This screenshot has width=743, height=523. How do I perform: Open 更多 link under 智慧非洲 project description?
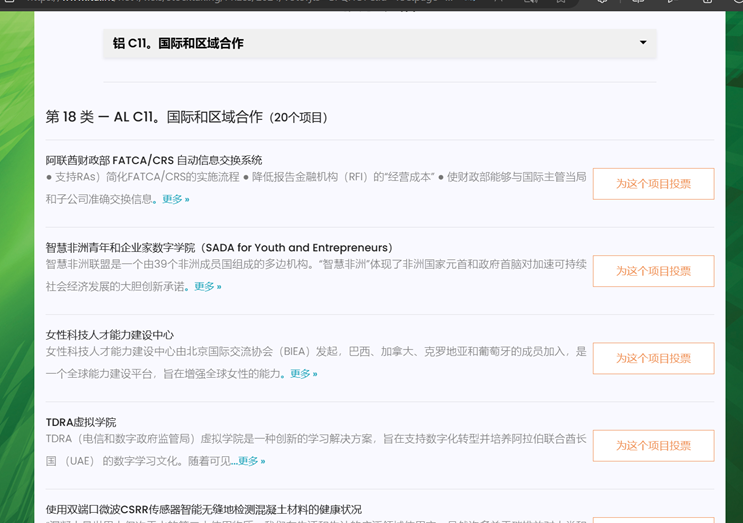(x=208, y=286)
